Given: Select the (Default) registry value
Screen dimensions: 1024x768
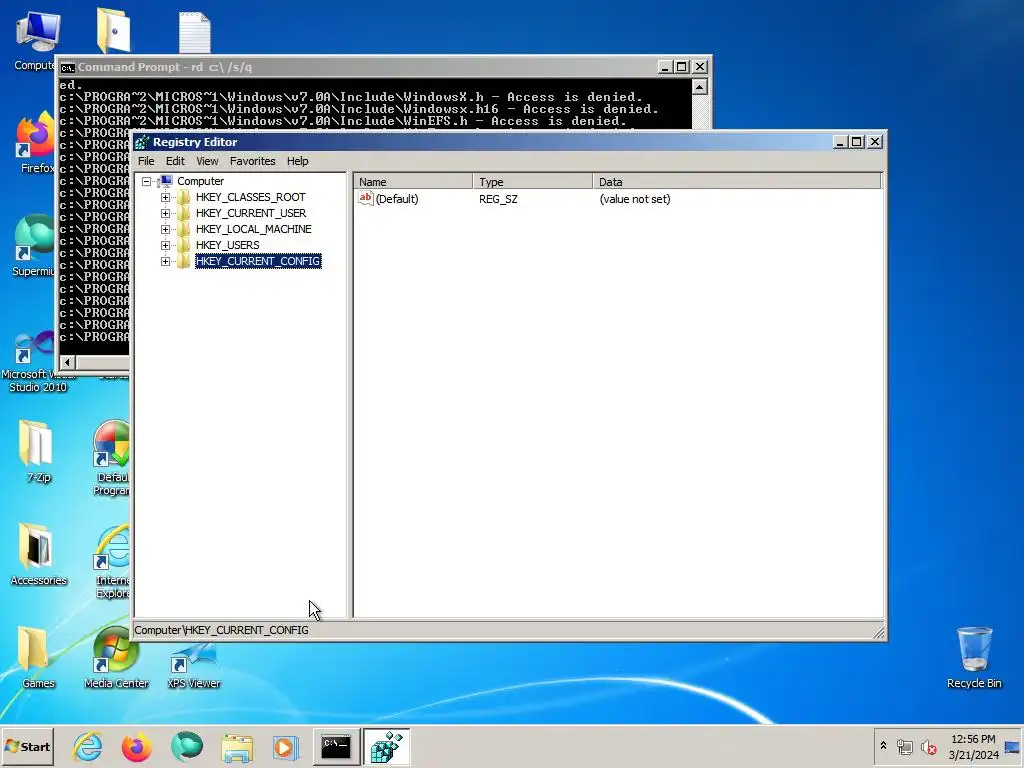Looking at the screenshot, I should [396, 199].
